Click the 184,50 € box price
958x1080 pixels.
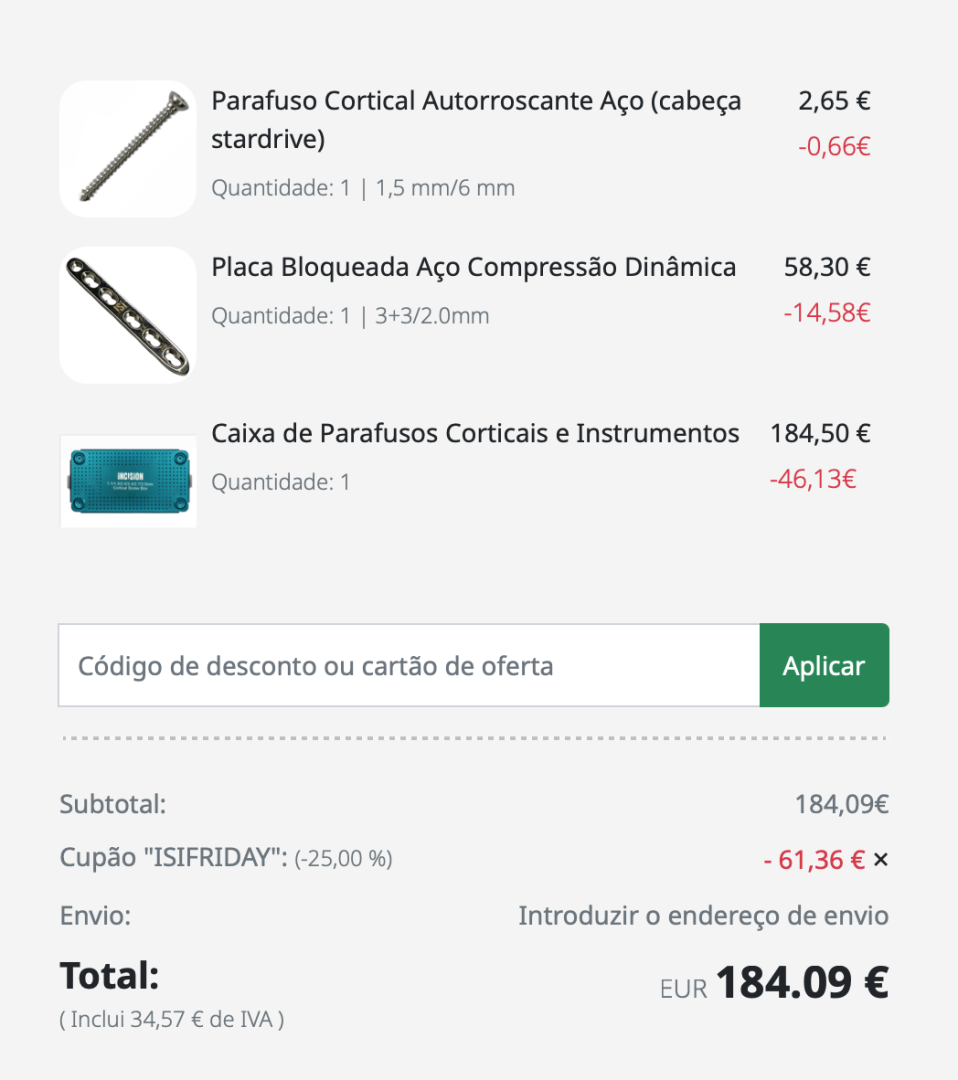pos(820,434)
